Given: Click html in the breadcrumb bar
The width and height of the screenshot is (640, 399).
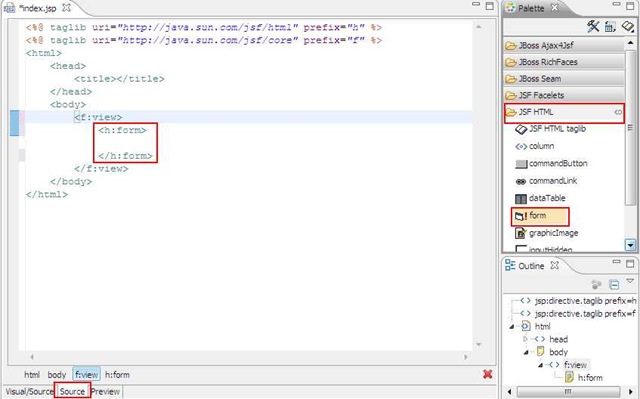Looking at the screenshot, I should (x=32, y=375).
